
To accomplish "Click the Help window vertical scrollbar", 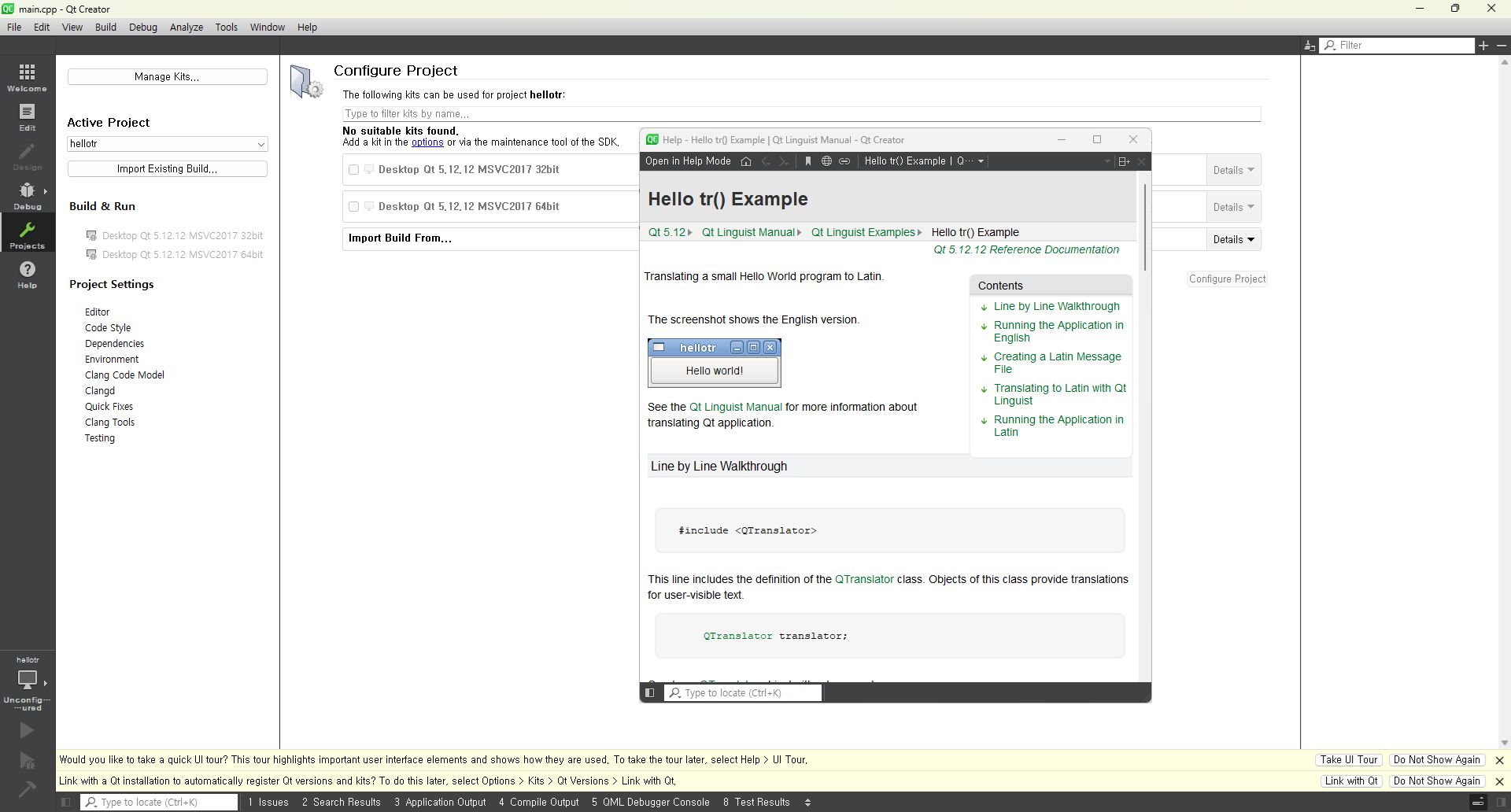I will coord(1144,228).
